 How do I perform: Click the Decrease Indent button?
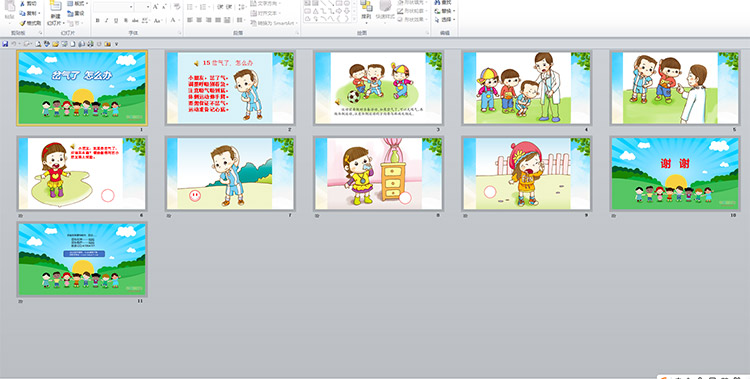[220, 7]
